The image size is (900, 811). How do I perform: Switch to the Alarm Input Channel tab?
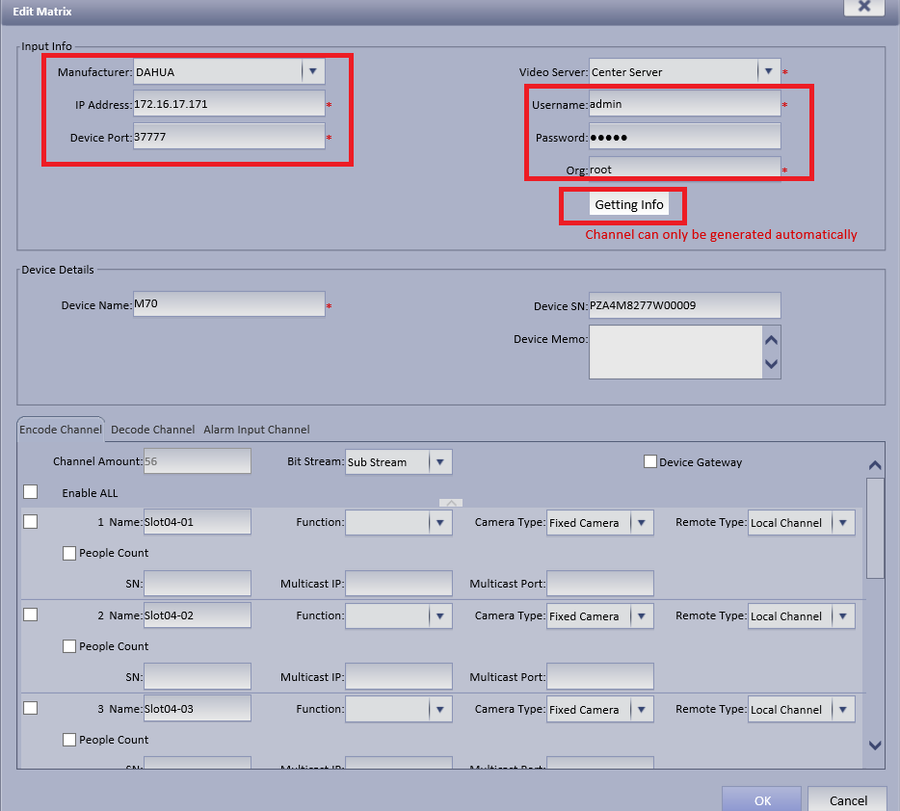257,429
